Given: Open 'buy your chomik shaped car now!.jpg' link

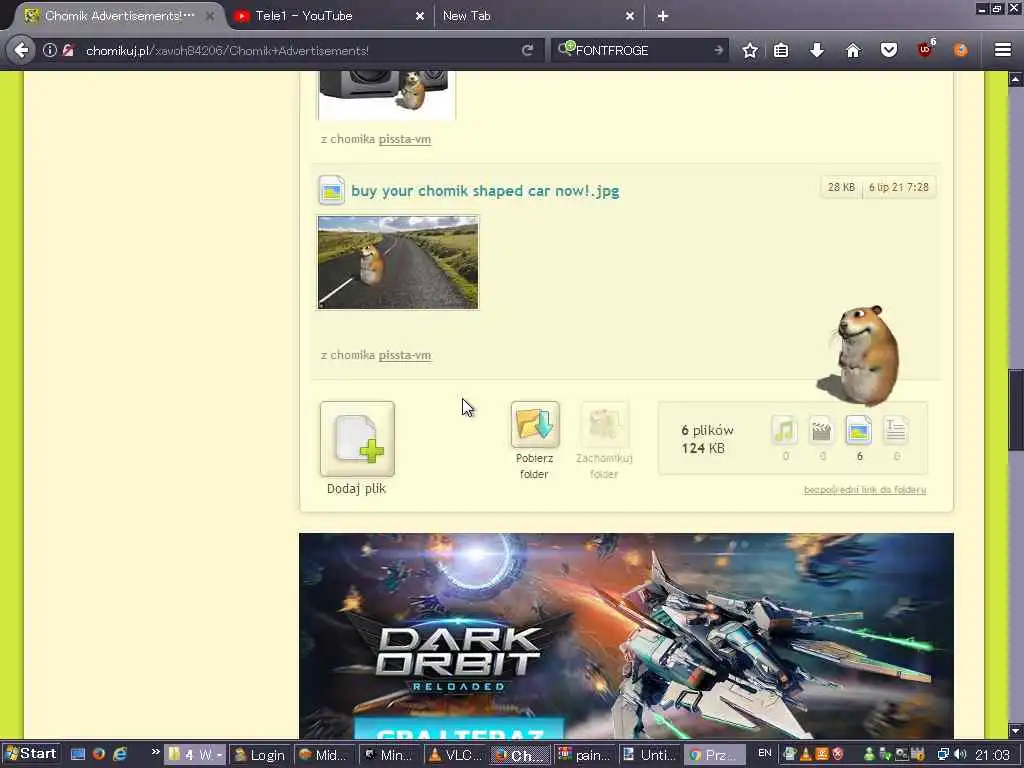Looking at the screenshot, I should point(485,191).
